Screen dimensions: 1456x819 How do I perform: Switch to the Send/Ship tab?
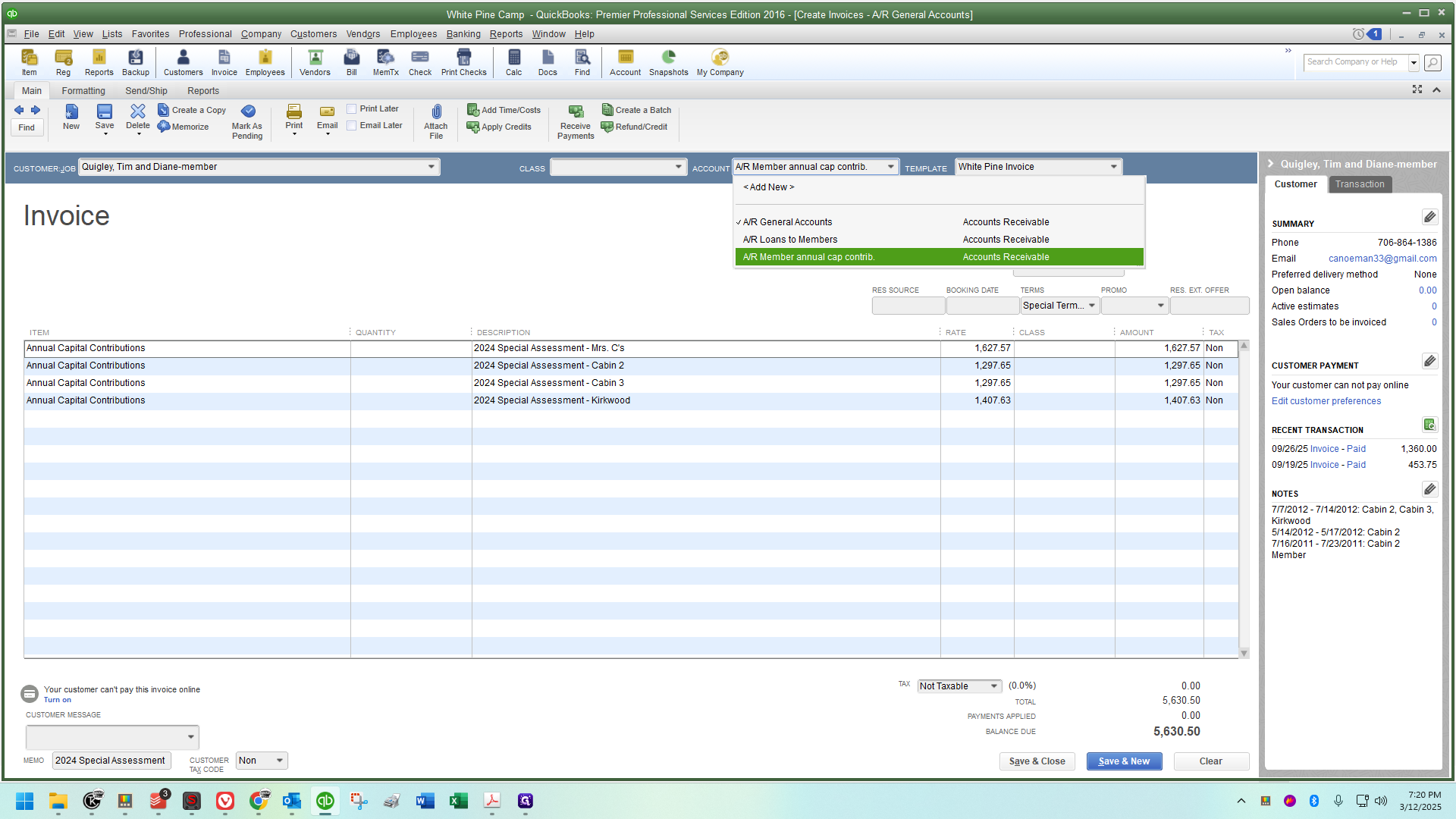pyautogui.click(x=146, y=91)
